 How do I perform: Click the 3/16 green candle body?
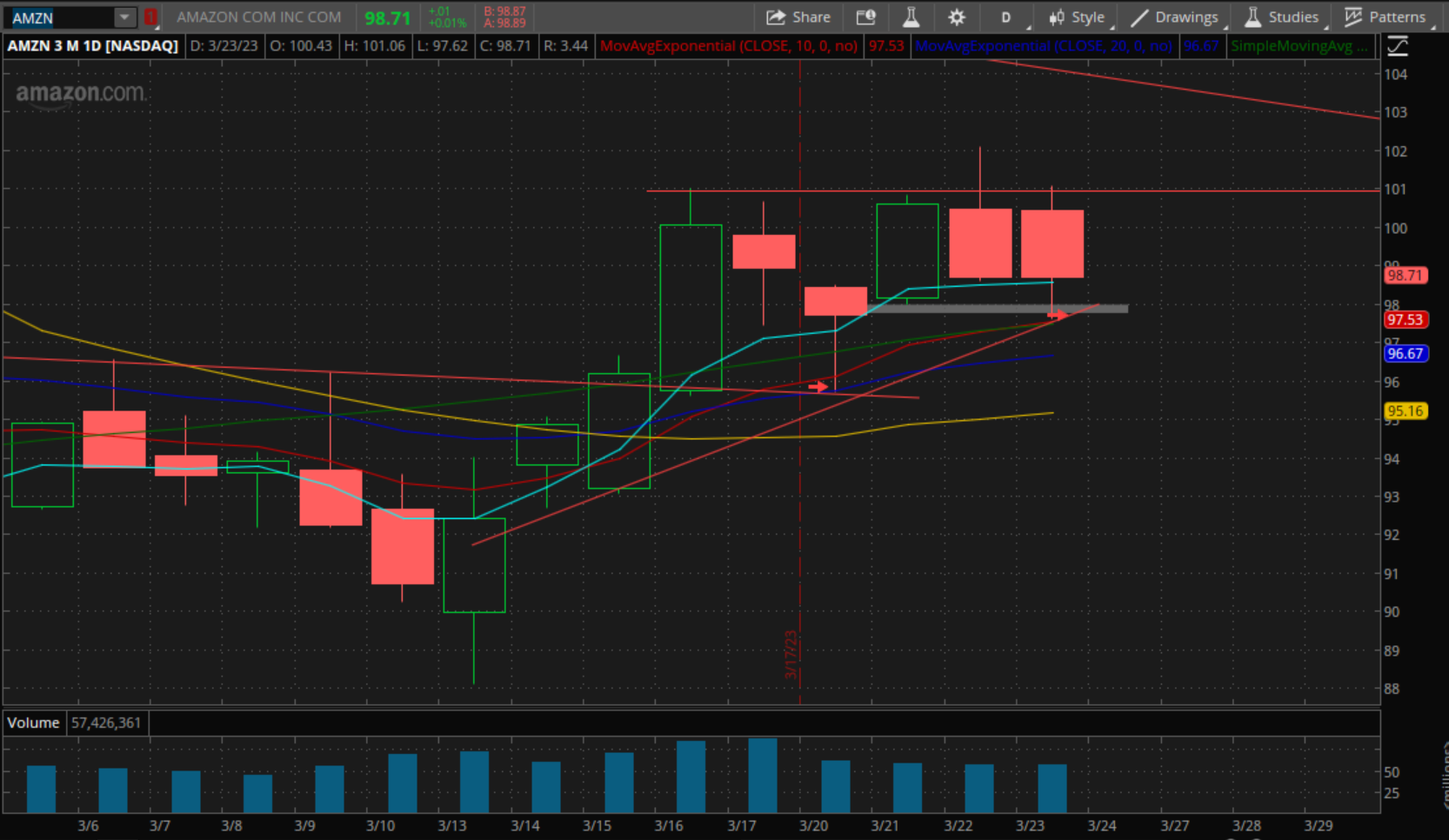pyautogui.click(x=691, y=307)
